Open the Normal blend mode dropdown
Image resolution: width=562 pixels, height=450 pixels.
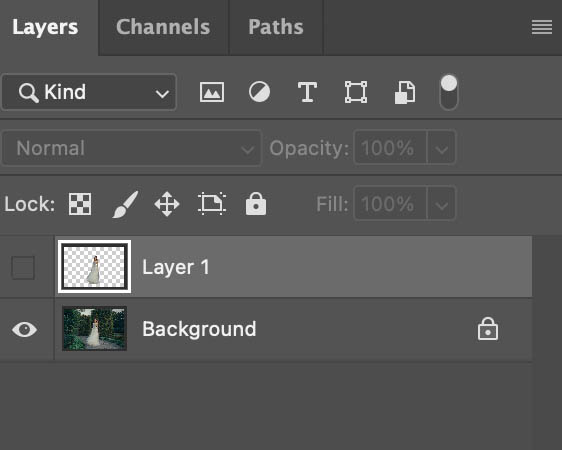[x=132, y=148]
